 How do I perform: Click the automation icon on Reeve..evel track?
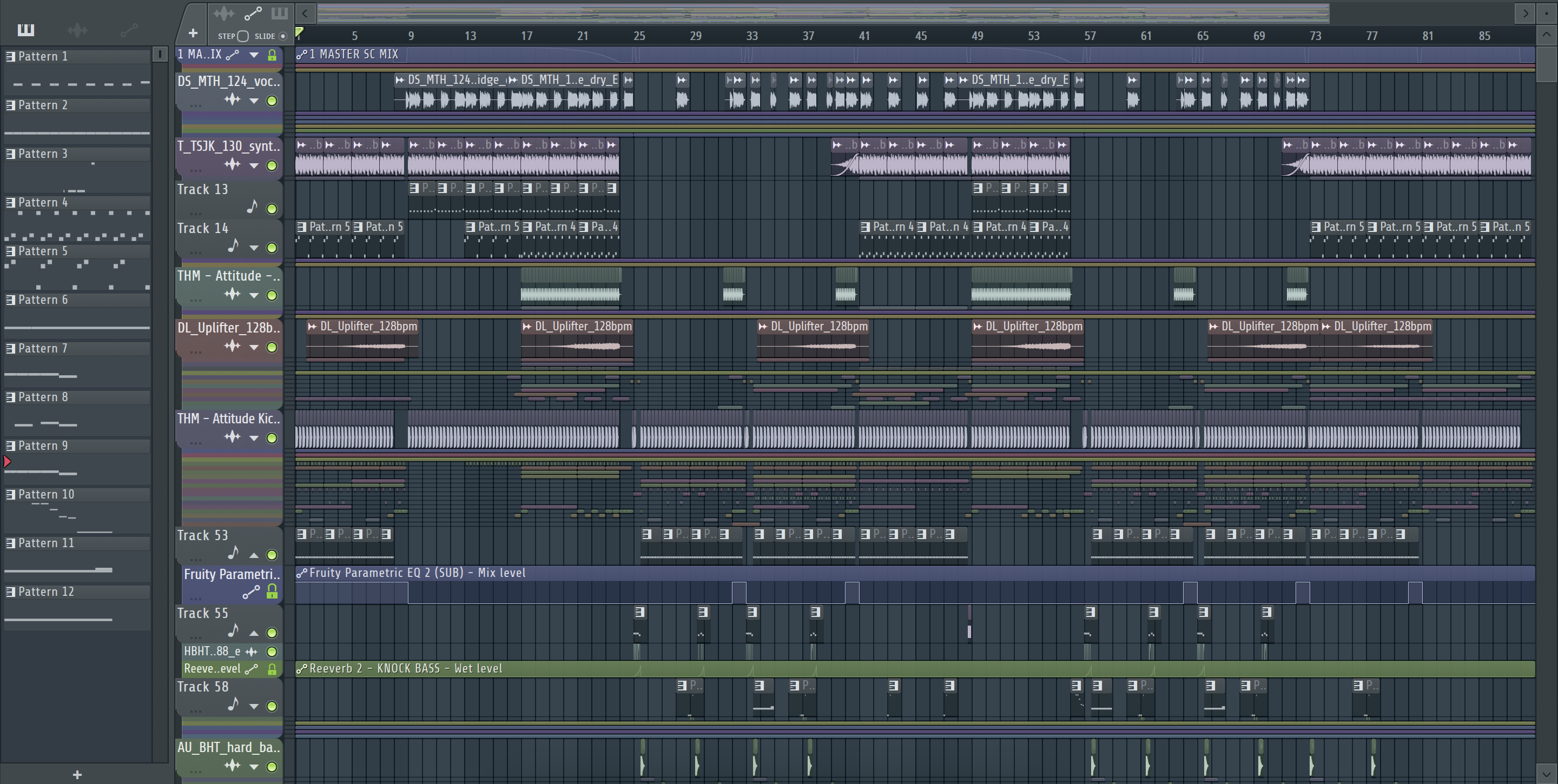[251, 669]
